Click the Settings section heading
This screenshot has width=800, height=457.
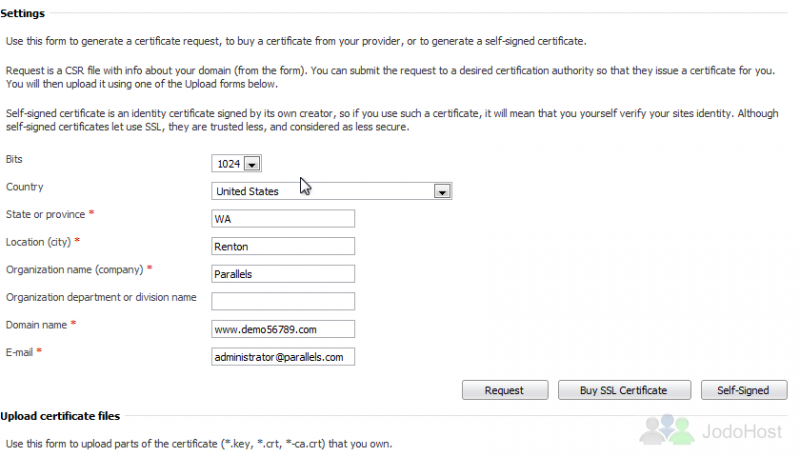[x=22, y=13]
